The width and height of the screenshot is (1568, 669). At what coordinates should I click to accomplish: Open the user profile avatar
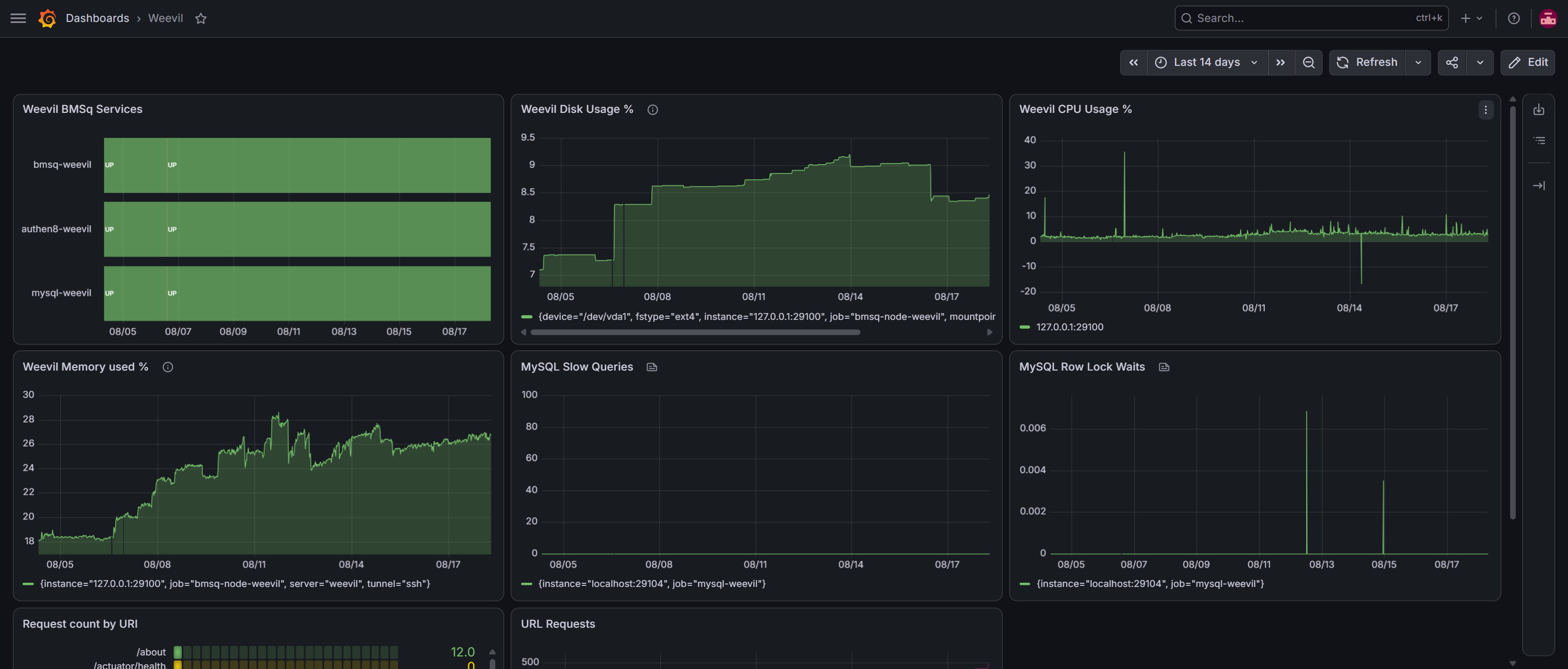point(1547,18)
